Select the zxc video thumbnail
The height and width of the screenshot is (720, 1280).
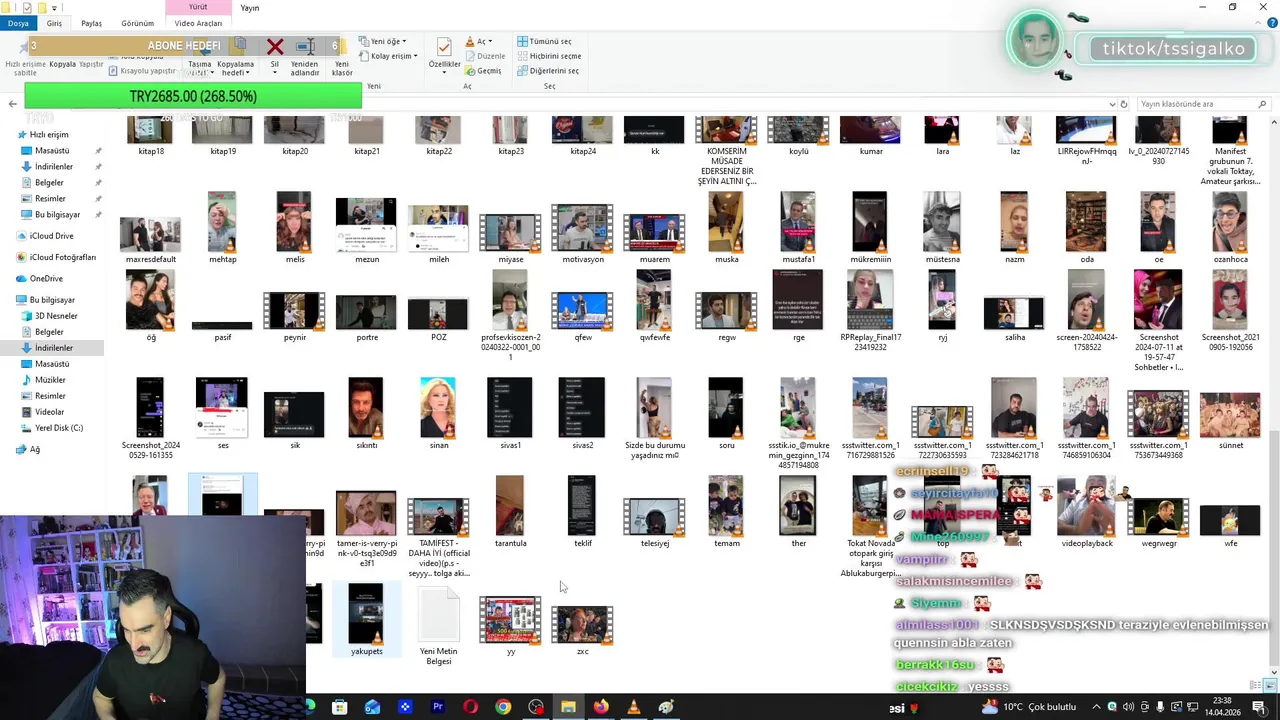coord(582,625)
